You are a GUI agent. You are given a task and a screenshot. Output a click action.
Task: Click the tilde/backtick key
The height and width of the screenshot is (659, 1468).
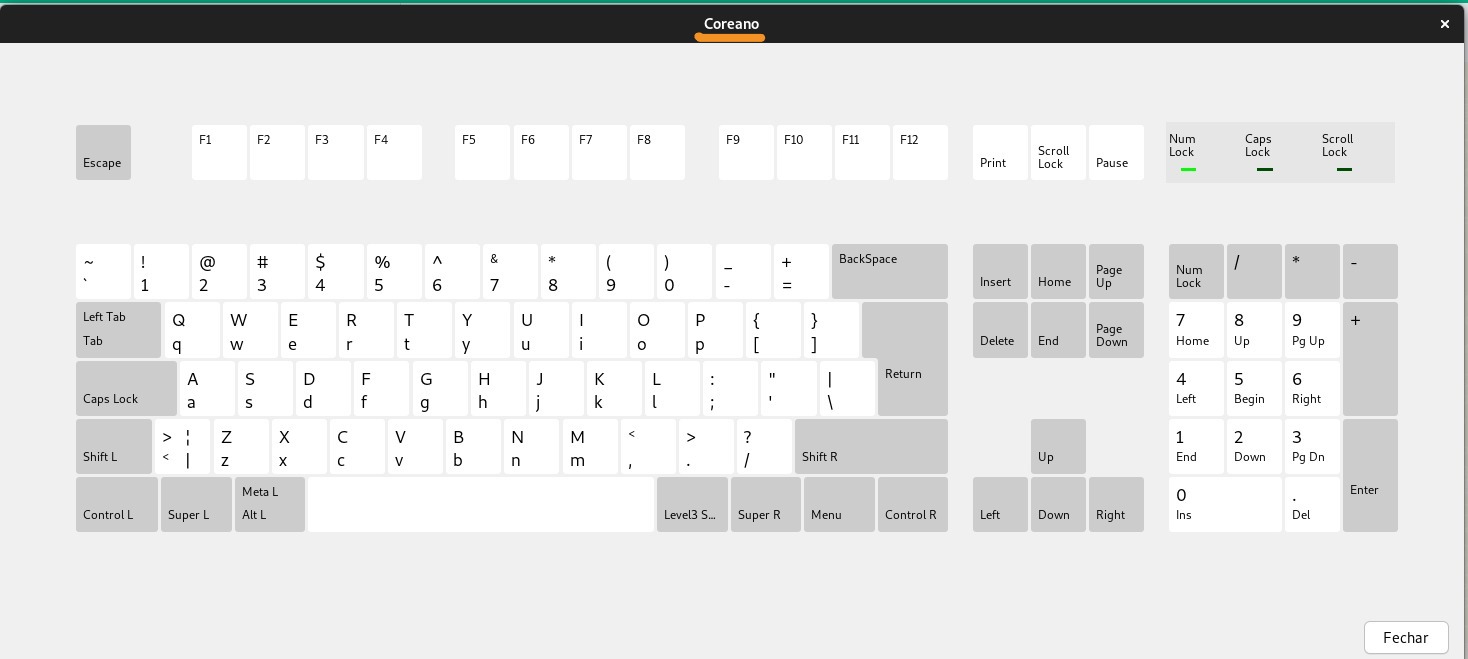(x=103, y=271)
